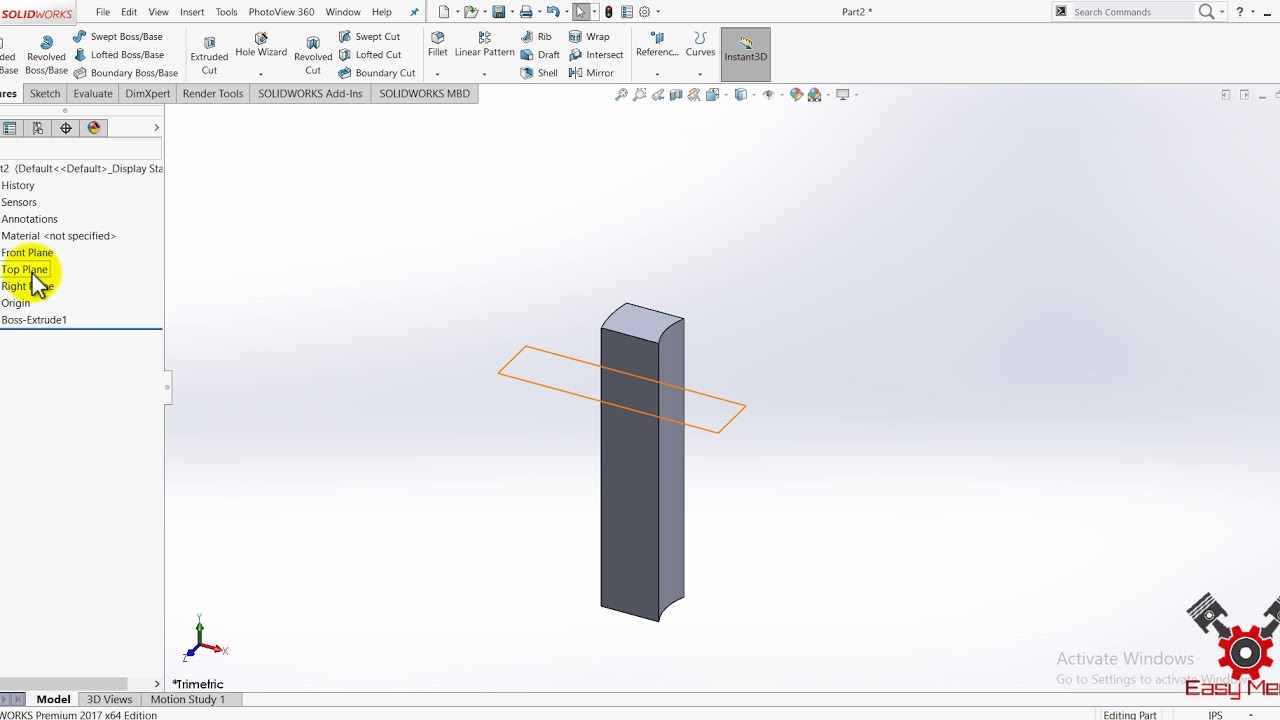
Task: Activate the Revolved Cut tool
Action: 313,55
